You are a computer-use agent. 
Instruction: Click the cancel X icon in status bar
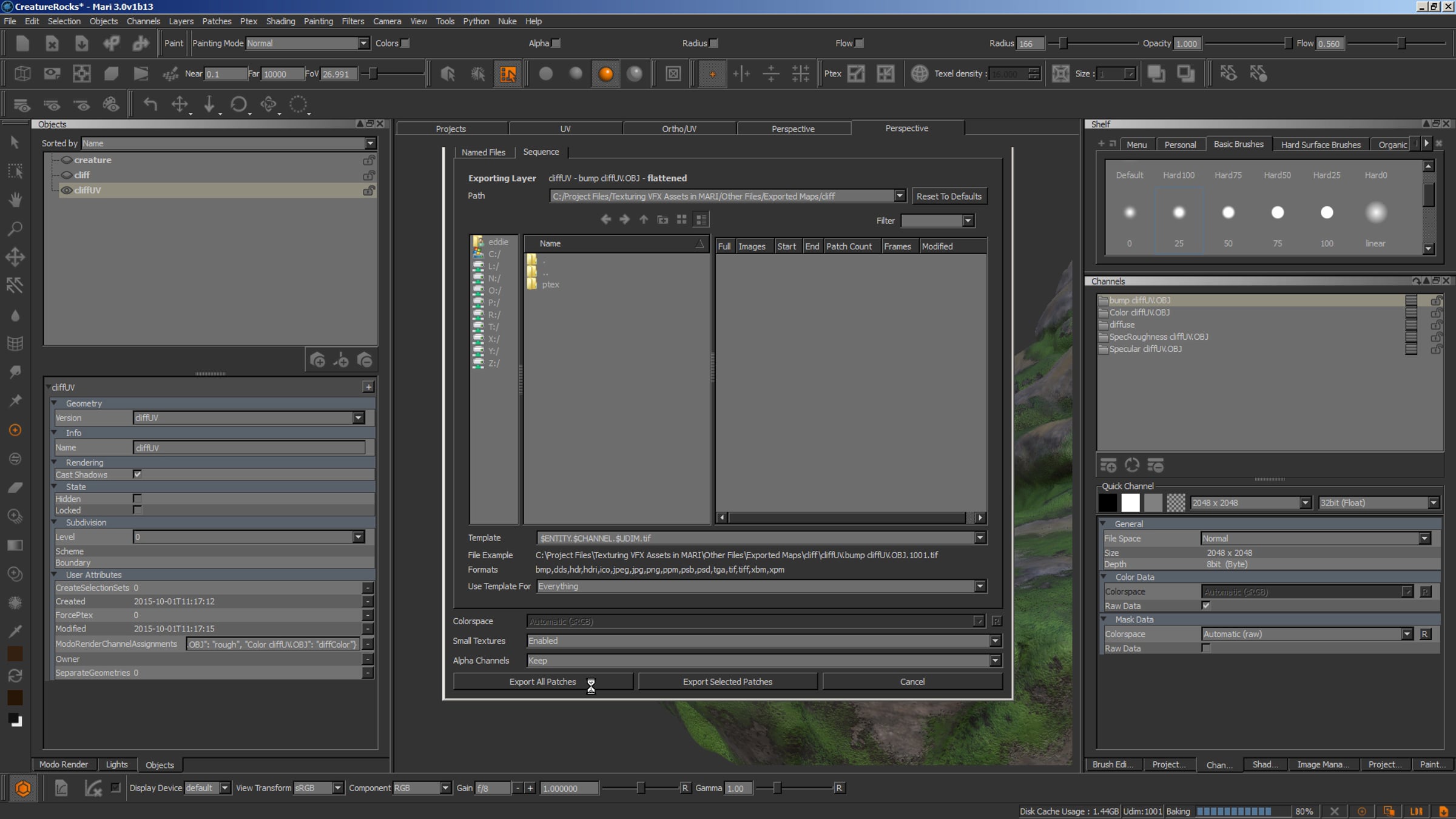[x=1335, y=811]
